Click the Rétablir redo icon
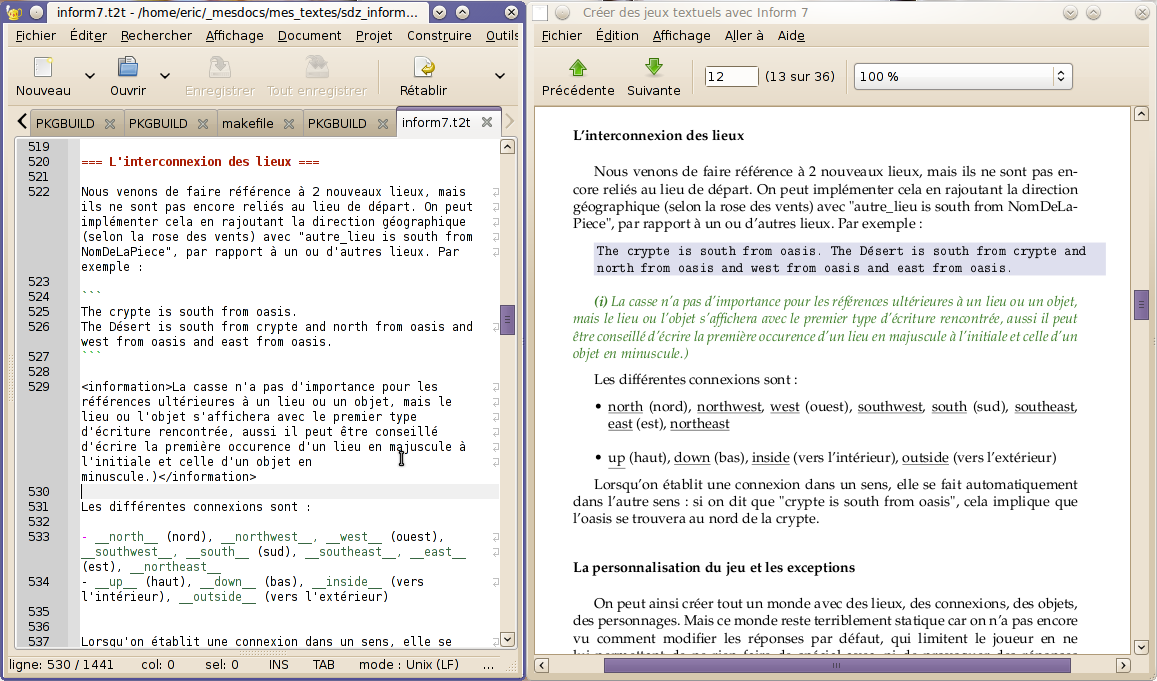Screen dimensions: 1157x681 423,68
